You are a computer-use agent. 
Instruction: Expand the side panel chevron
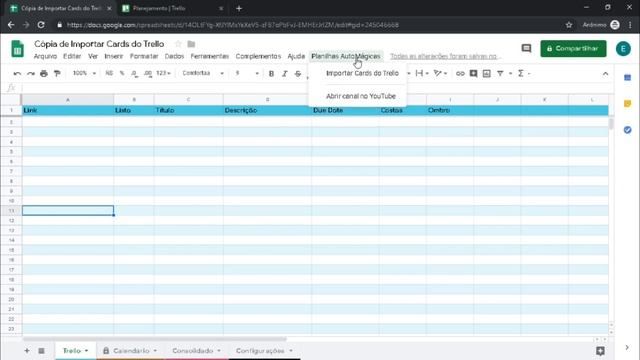point(627,348)
